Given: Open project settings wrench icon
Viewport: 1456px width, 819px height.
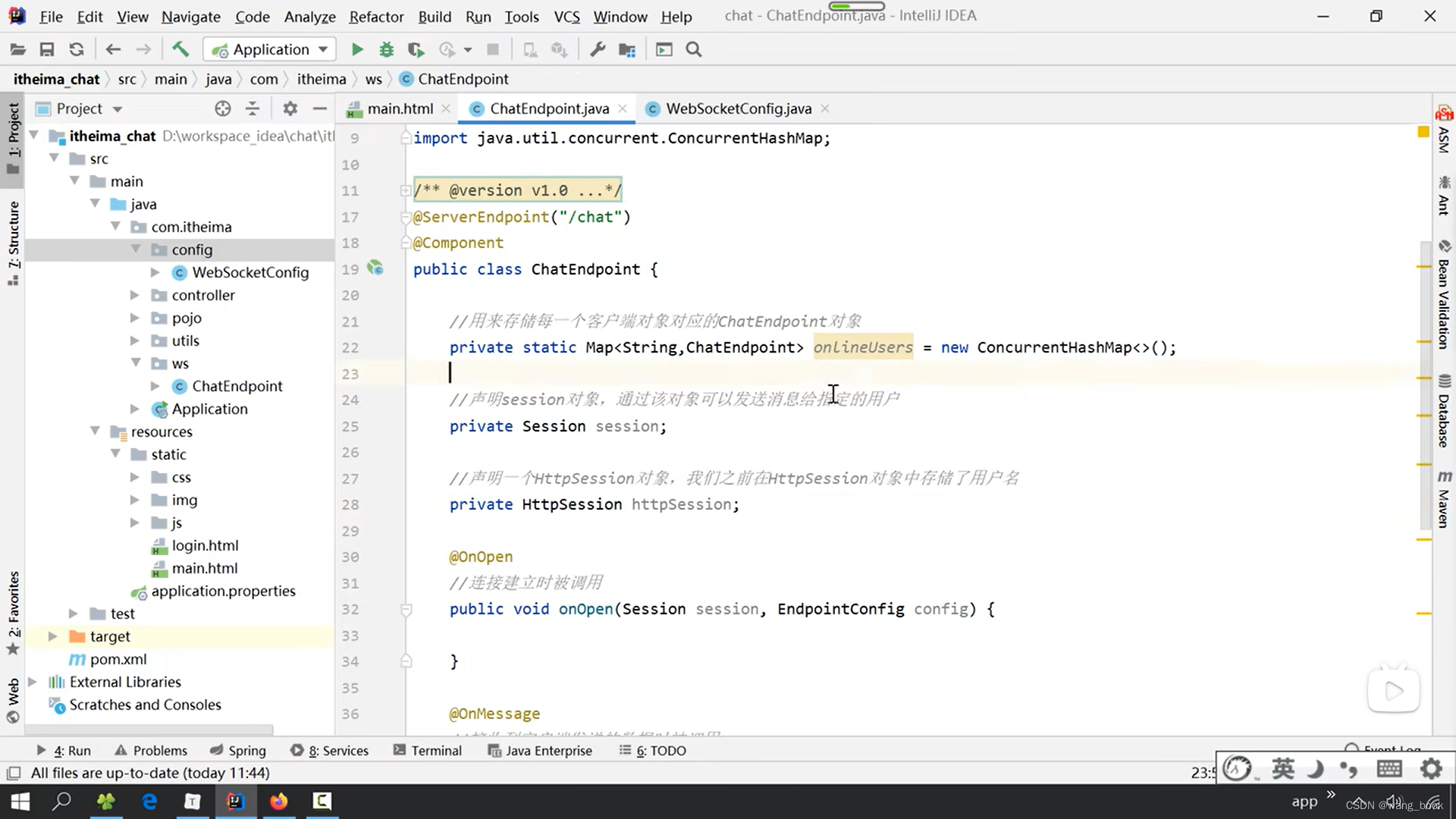Looking at the screenshot, I should click(598, 50).
